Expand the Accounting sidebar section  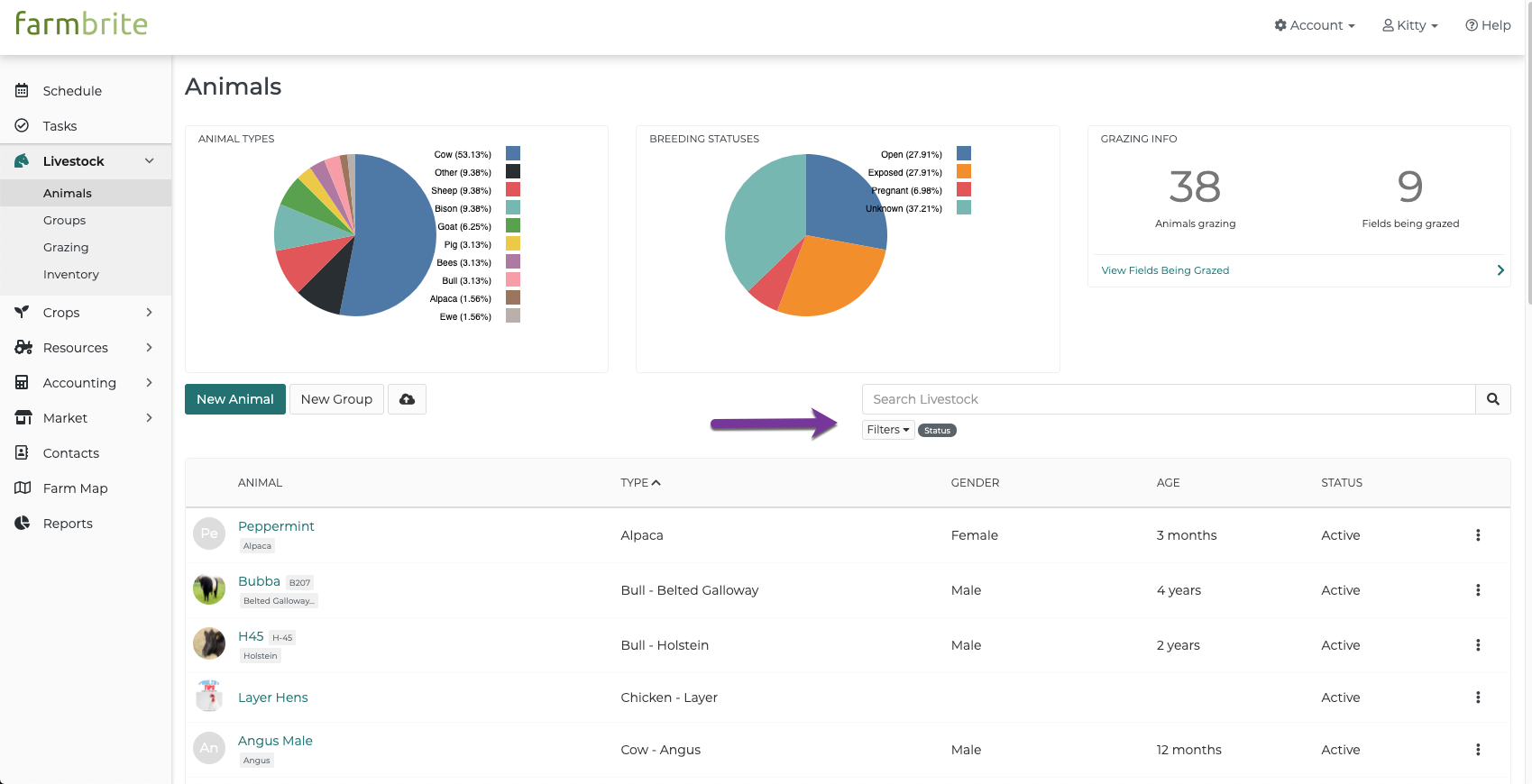tap(150, 382)
